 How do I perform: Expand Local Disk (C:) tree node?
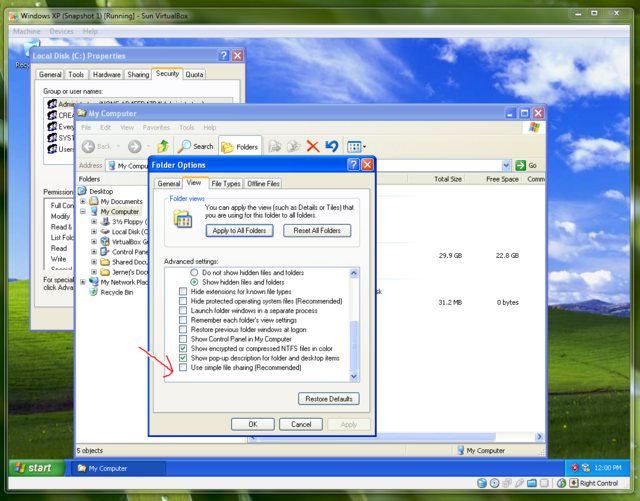pos(94,232)
